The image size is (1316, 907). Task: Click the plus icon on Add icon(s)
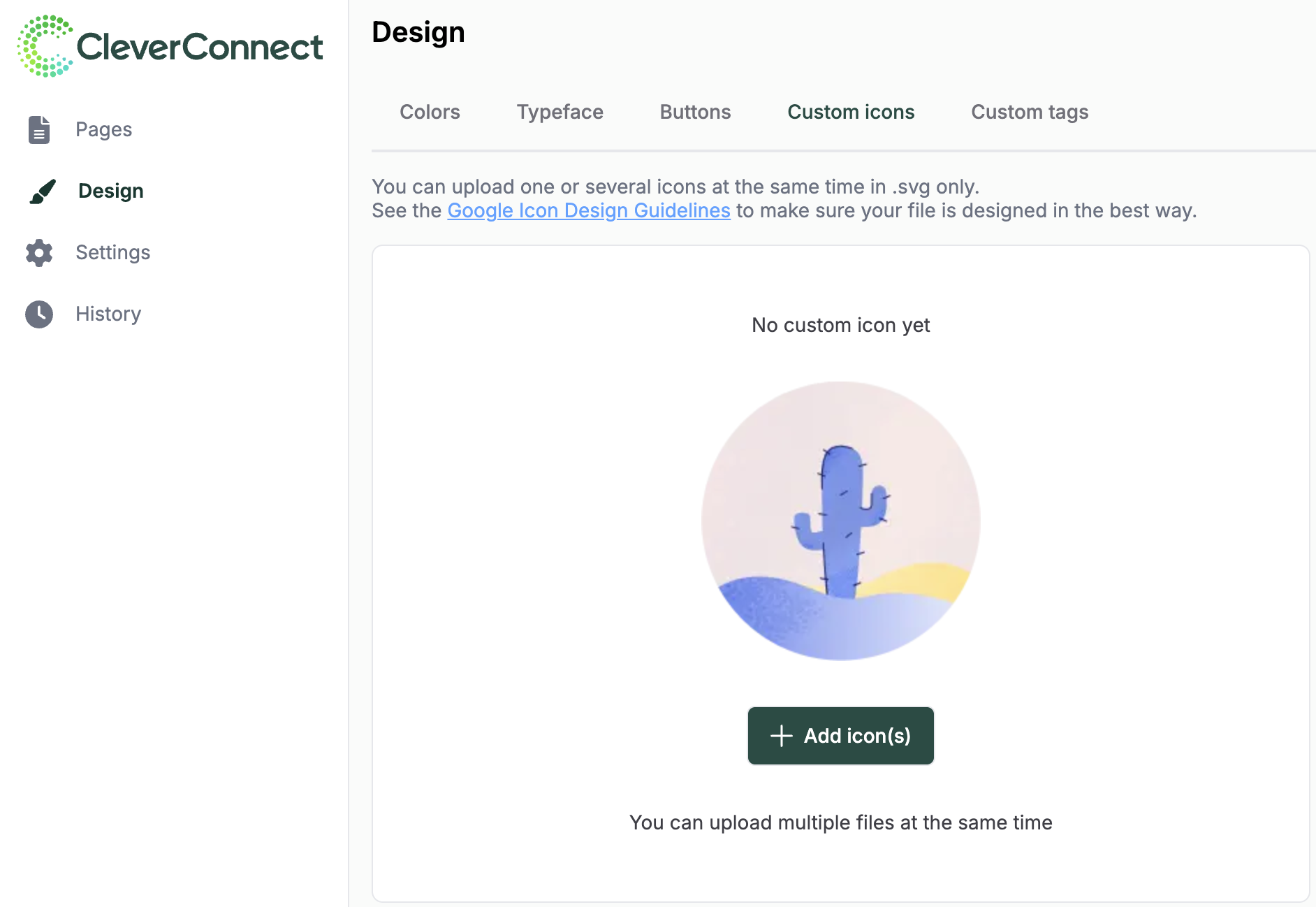[781, 736]
